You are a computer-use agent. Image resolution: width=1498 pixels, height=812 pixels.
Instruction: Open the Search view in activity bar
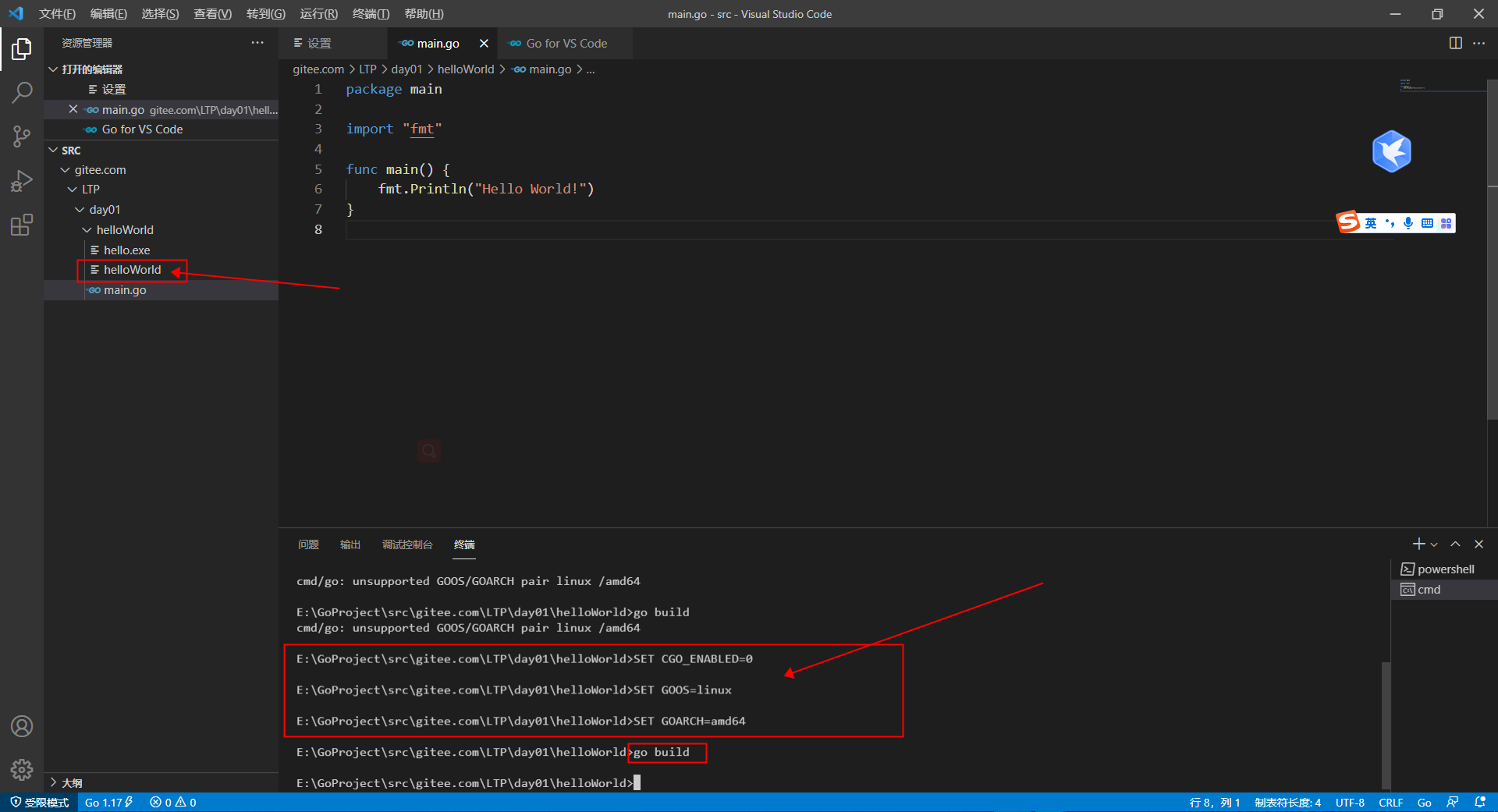click(22, 93)
